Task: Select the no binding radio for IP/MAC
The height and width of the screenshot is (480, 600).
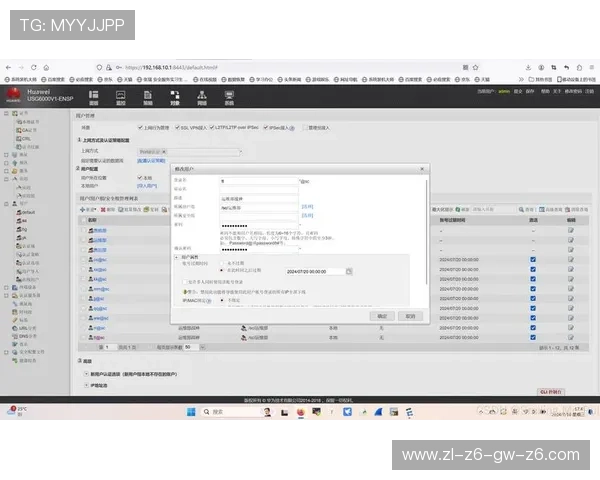Action: (222, 300)
